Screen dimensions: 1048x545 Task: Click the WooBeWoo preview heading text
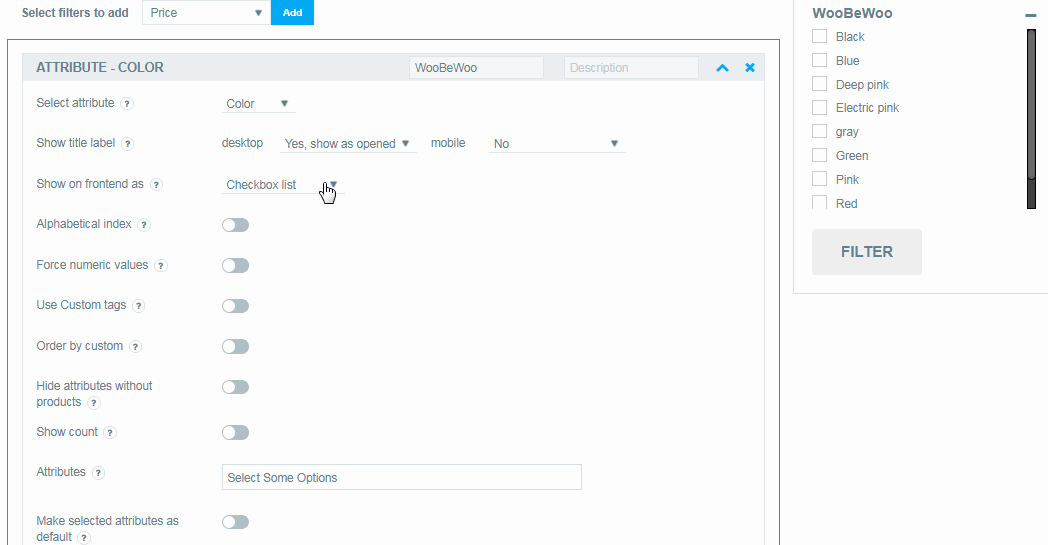click(852, 13)
